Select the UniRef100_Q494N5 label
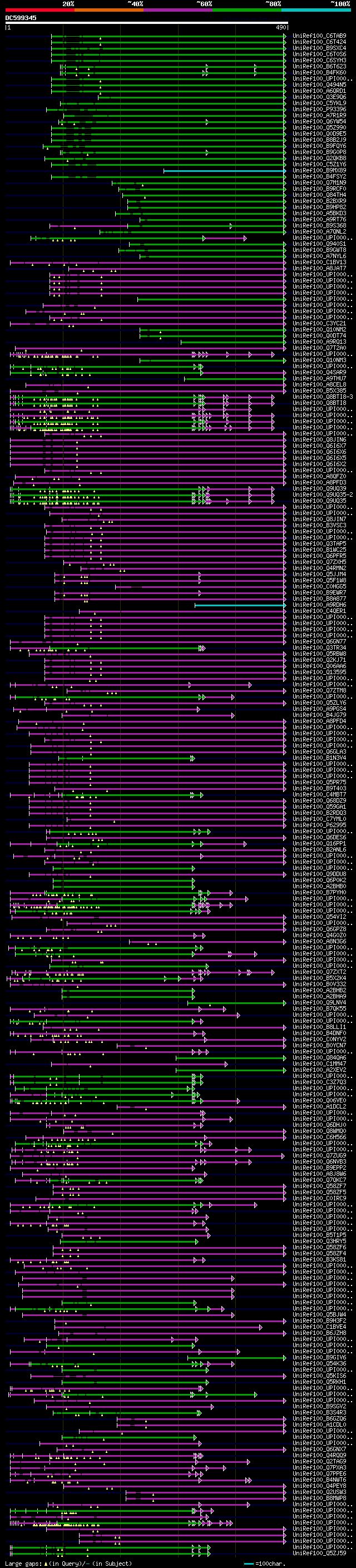 point(319,85)
